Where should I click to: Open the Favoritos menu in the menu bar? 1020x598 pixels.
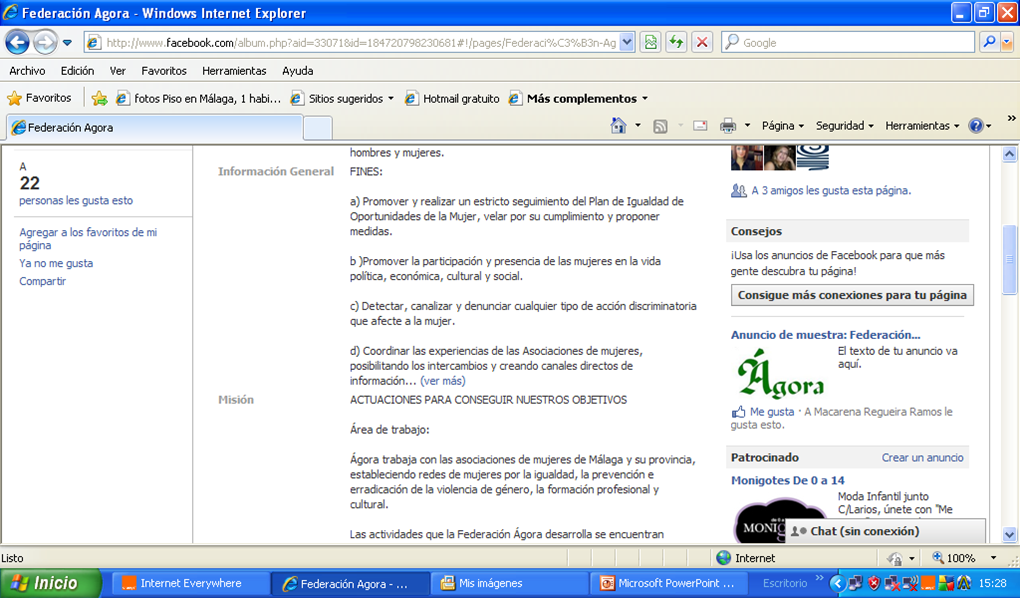164,71
